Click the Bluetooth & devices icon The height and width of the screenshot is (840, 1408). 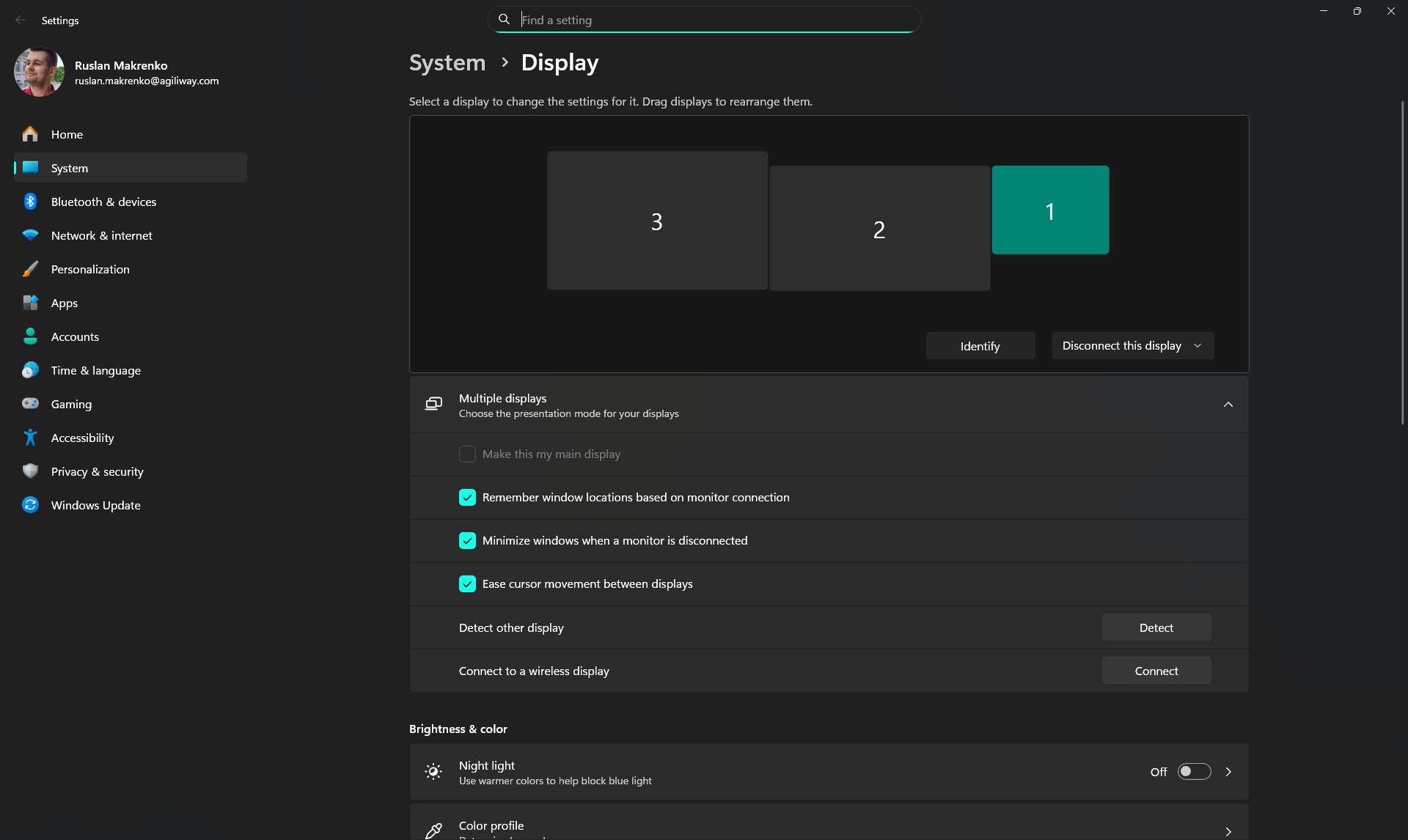(30, 202)
